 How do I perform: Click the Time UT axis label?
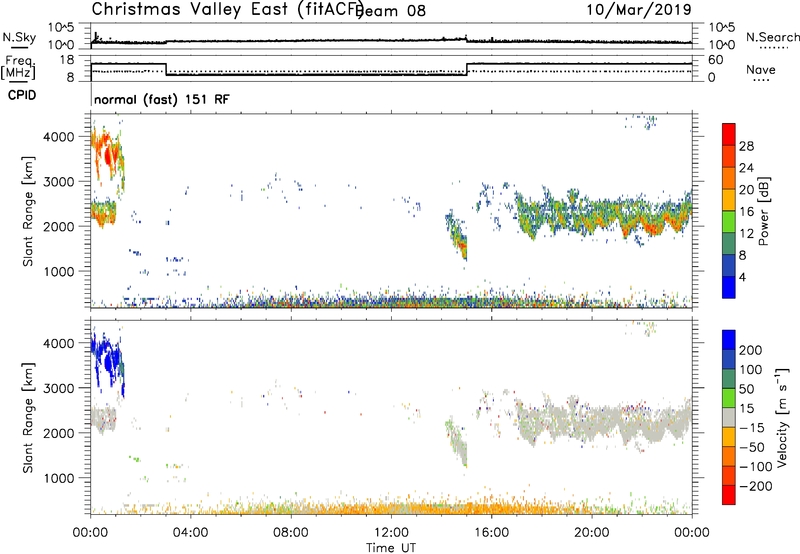[x=391, y=548]
